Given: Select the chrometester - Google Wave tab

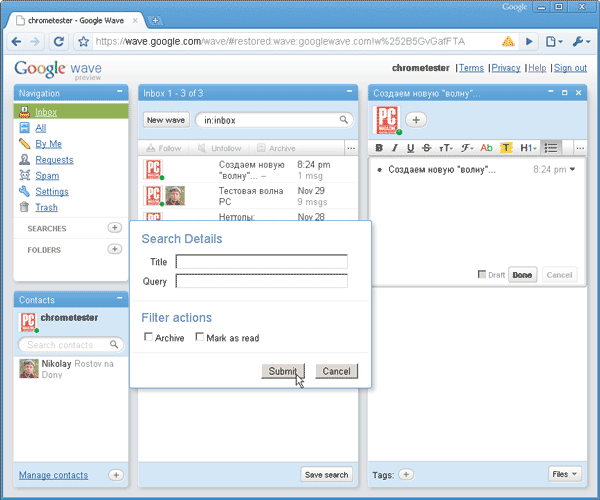Looking at the screenshot, I should pos(76,21).
